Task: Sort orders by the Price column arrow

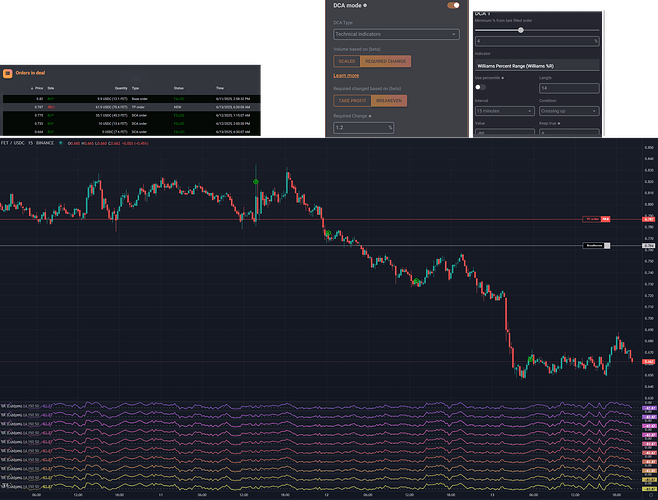Action: [x=32, y=89]
